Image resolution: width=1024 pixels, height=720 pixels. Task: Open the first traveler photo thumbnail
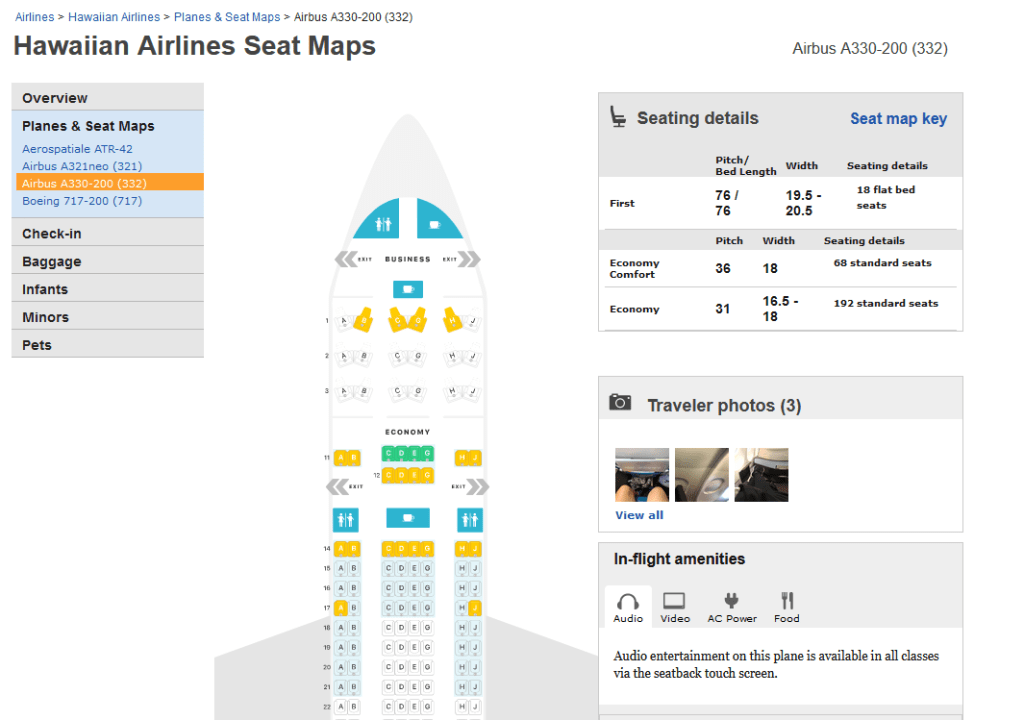[642, 474]
